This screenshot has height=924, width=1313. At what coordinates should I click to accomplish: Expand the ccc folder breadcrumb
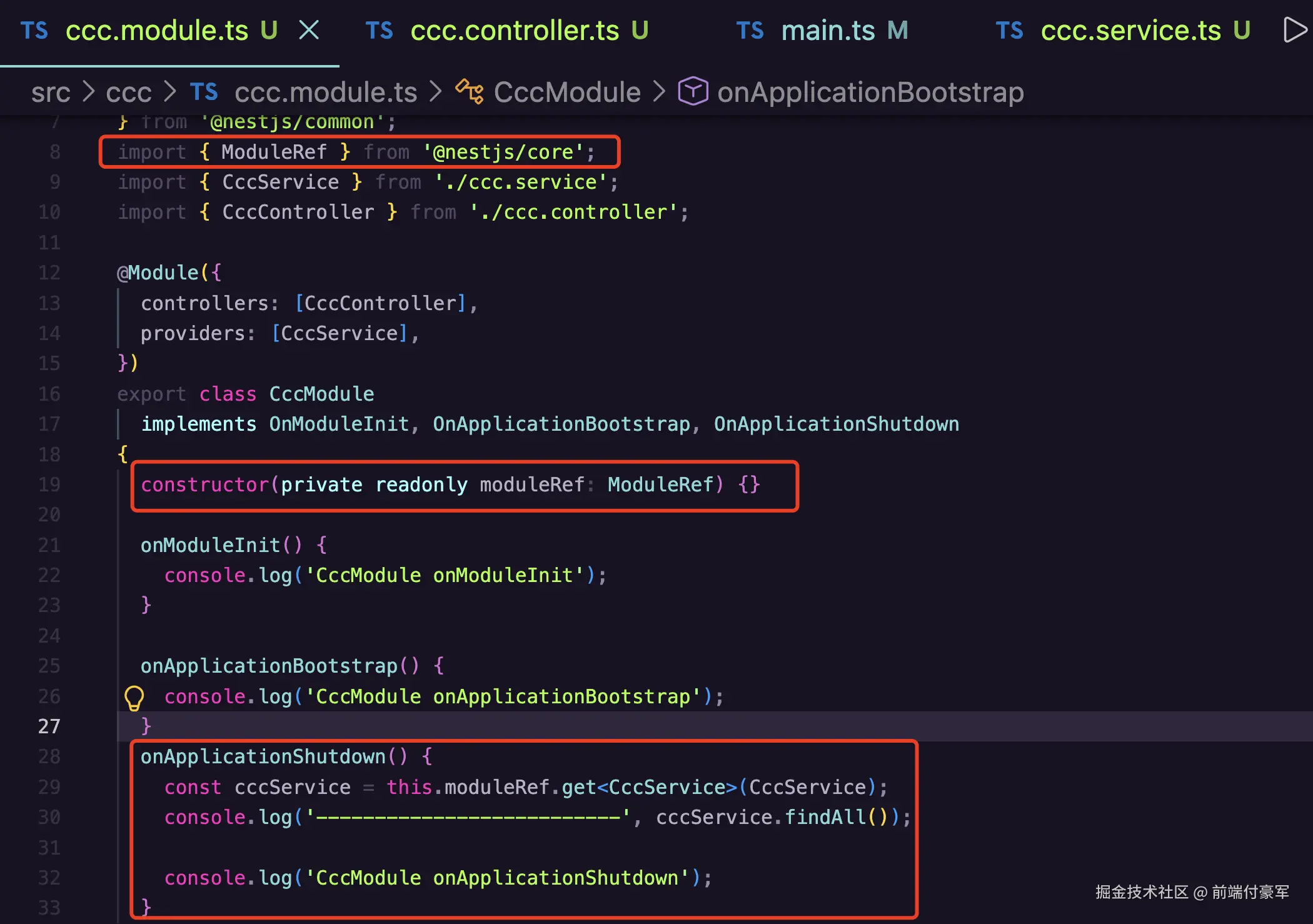pos(129,93)
